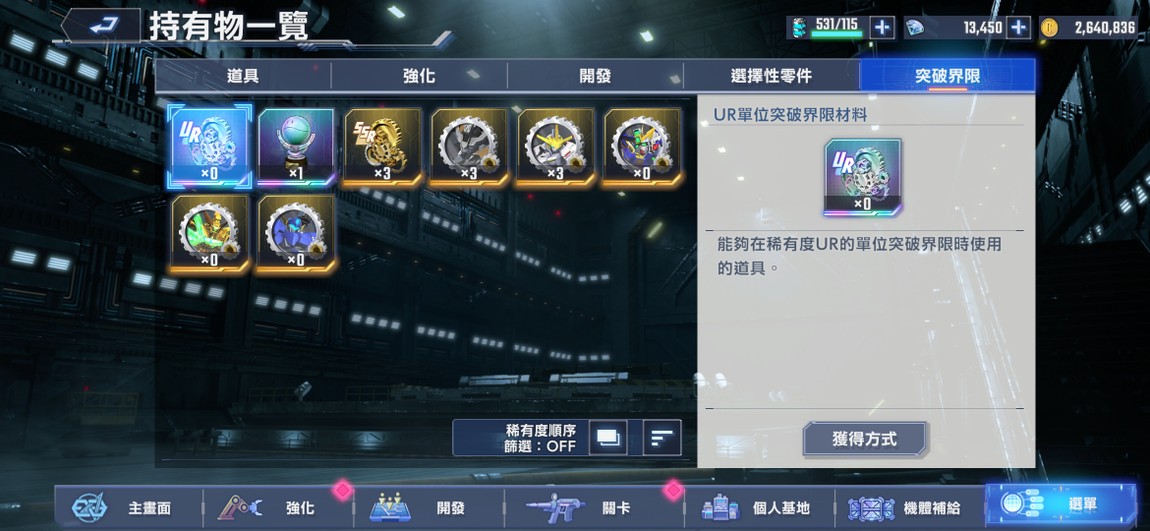This screenshot has width=1150, height=531.
Task: Select the green glowing unit gear item
Action: point(210,234)
